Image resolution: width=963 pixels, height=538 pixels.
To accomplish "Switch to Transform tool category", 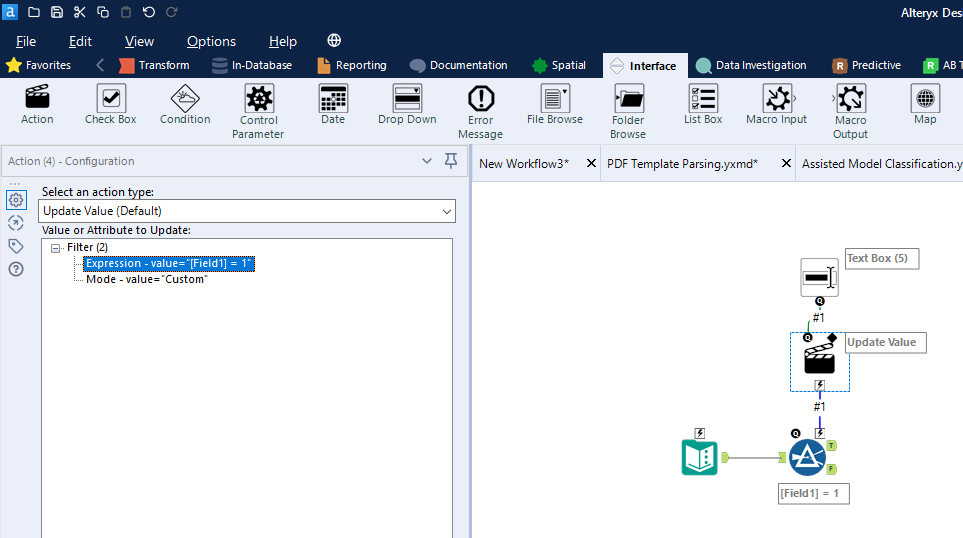I will (x=154, y=65).
